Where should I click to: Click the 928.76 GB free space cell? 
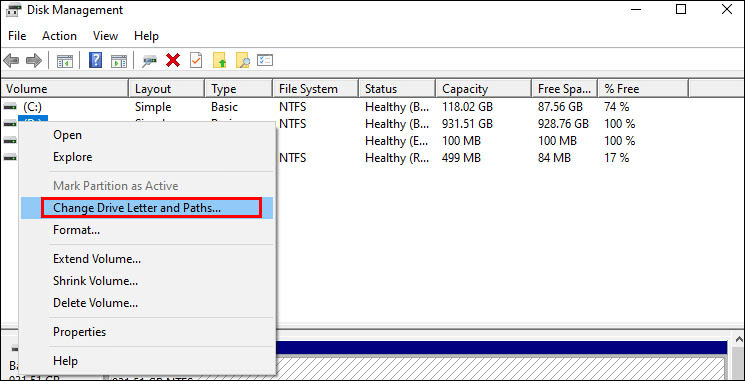pyautogui.click(x=563, y=124)
